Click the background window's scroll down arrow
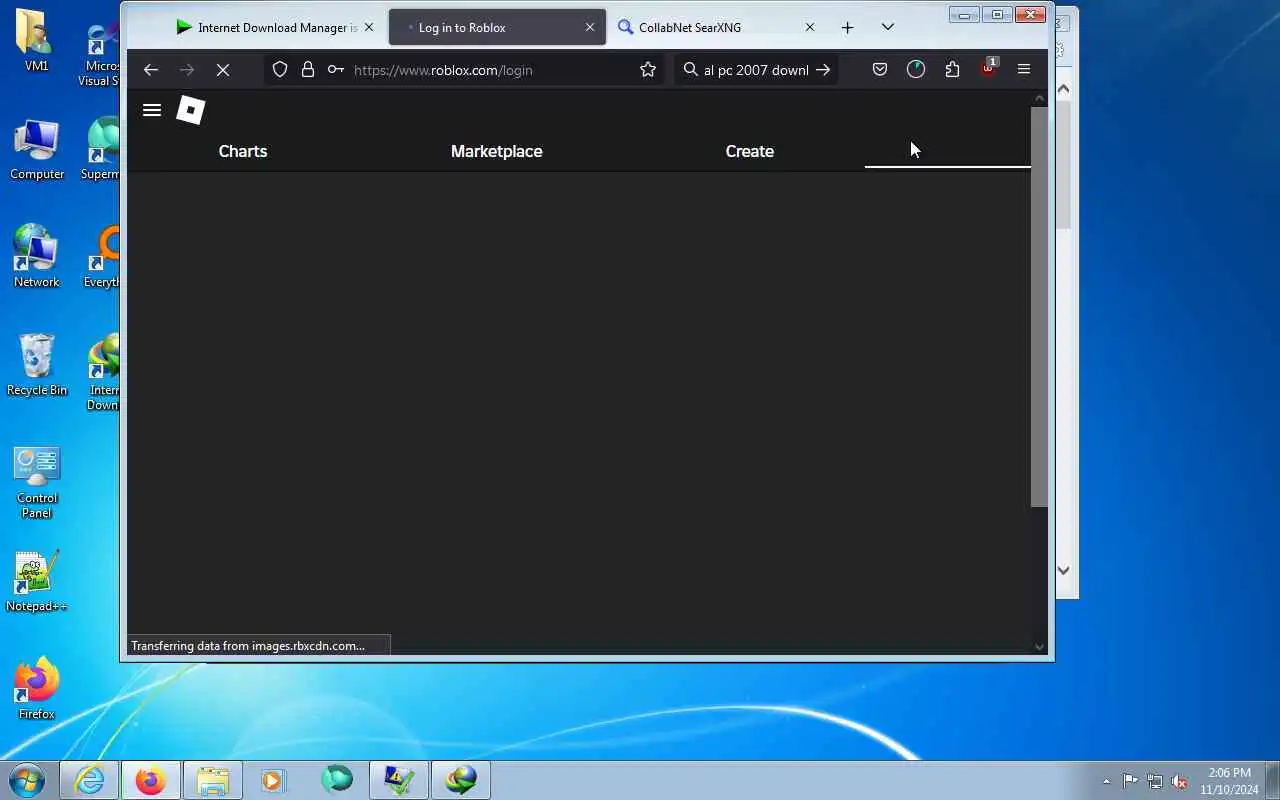Screen dimensions: 1280x800 [x=1064, y=570]
